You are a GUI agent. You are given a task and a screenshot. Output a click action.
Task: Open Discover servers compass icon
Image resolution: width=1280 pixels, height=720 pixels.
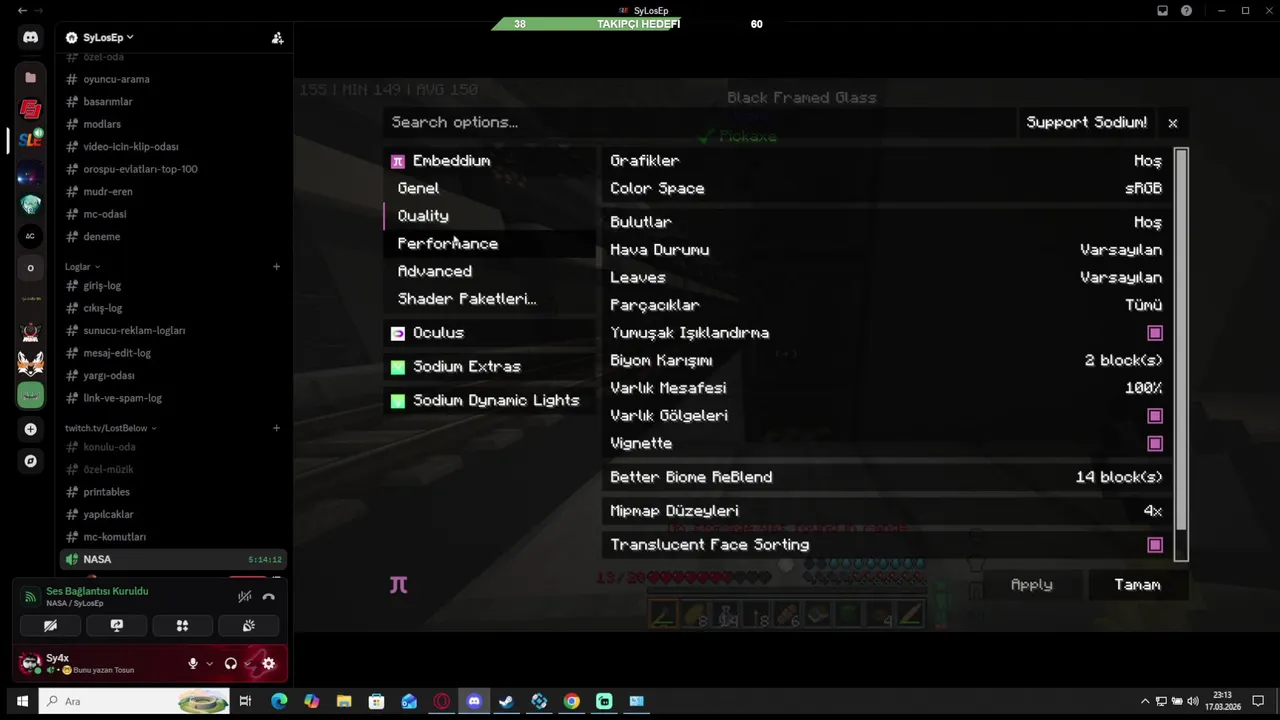[30, 461]
